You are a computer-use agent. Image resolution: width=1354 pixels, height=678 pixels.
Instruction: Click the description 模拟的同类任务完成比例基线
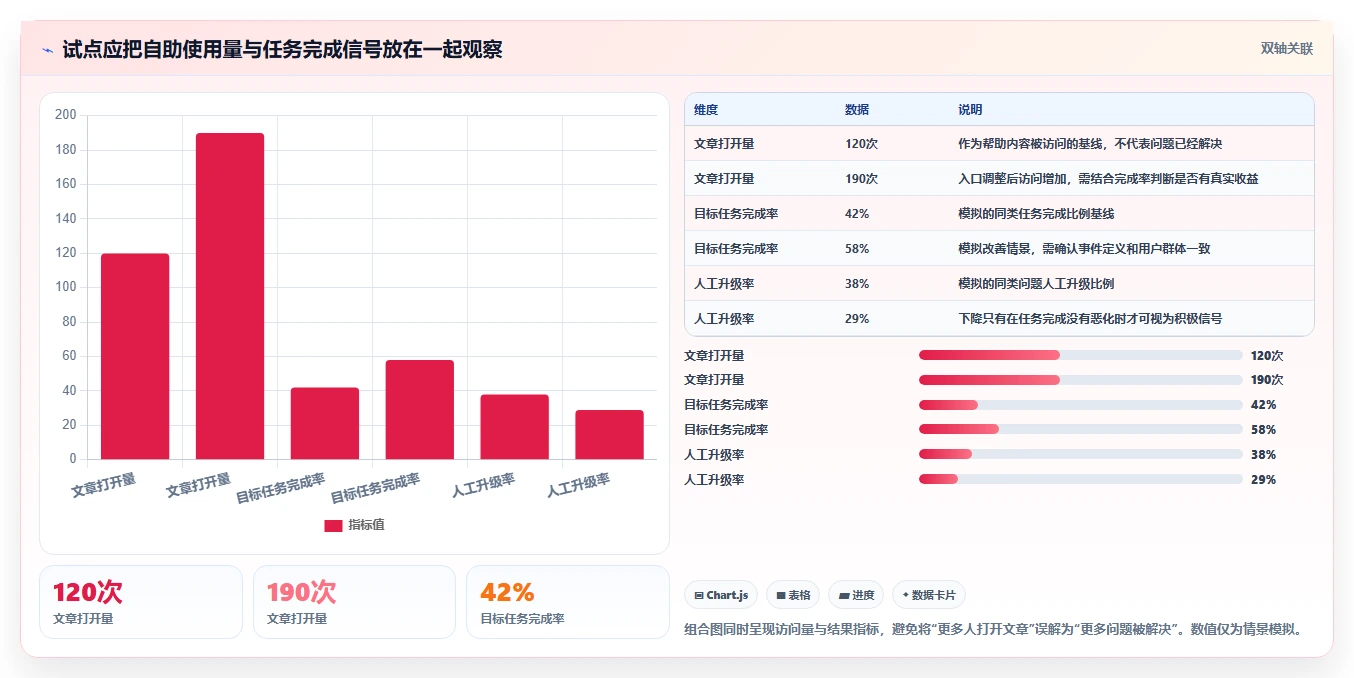(1036, 214)
